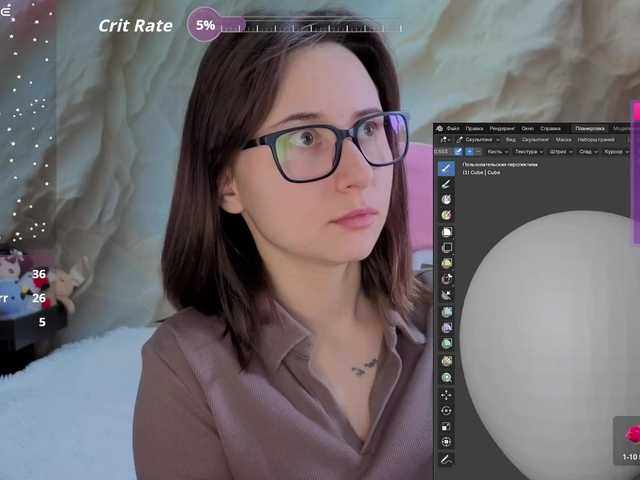This screenshot has width=640, height=480.
Task: Open the Вид header menu
Action: coord(511,140)
